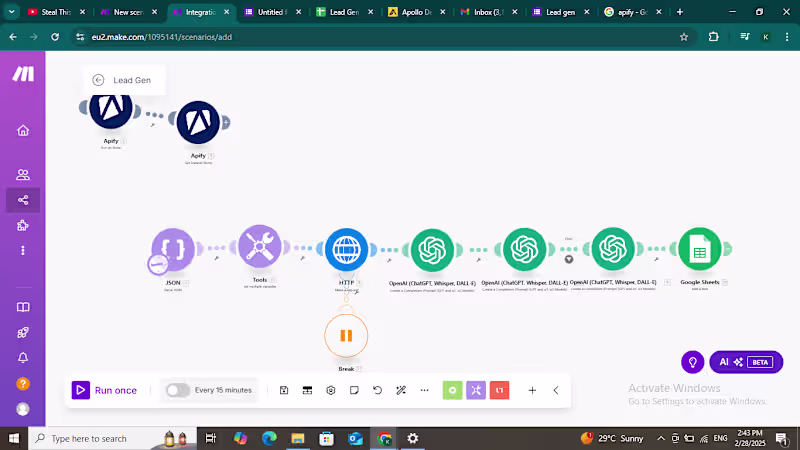This screenshot has height=450, width=800.
Task: Open Chrome three-dots menu
Action: point(787,37)
